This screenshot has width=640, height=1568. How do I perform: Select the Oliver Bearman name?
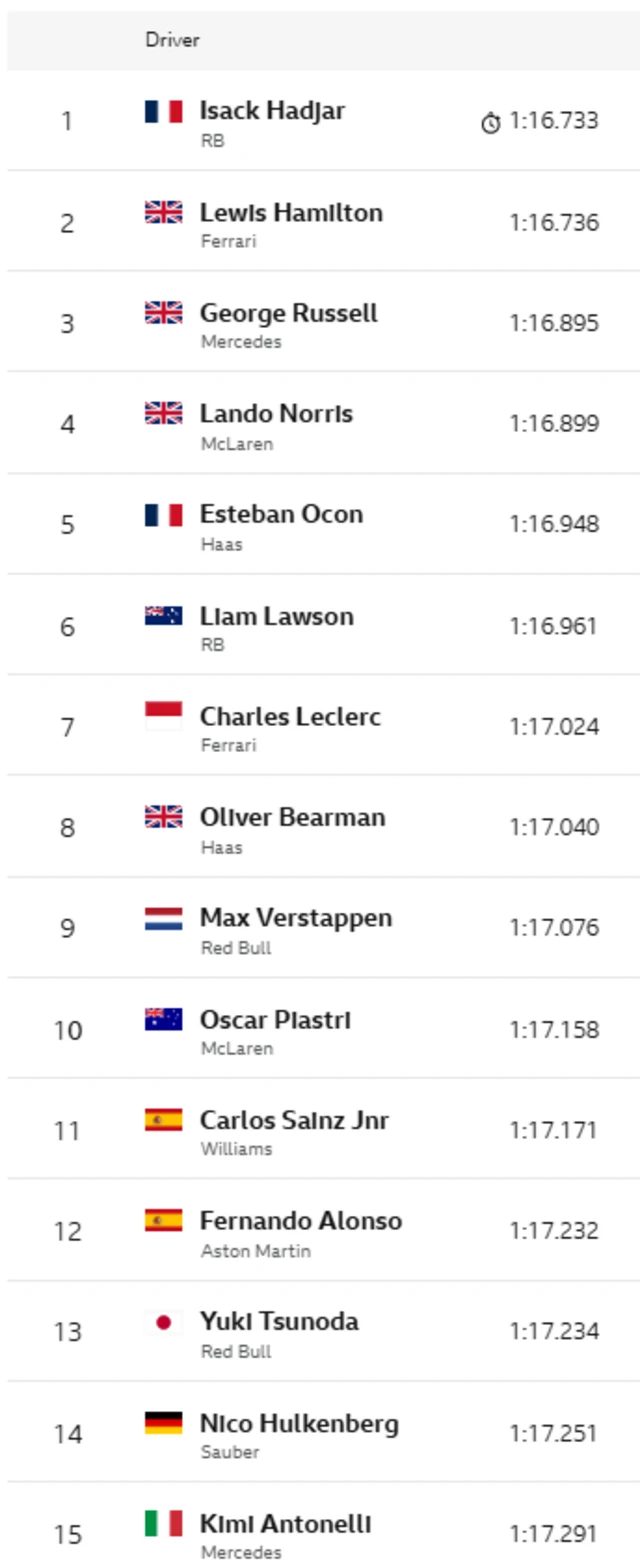292,817
